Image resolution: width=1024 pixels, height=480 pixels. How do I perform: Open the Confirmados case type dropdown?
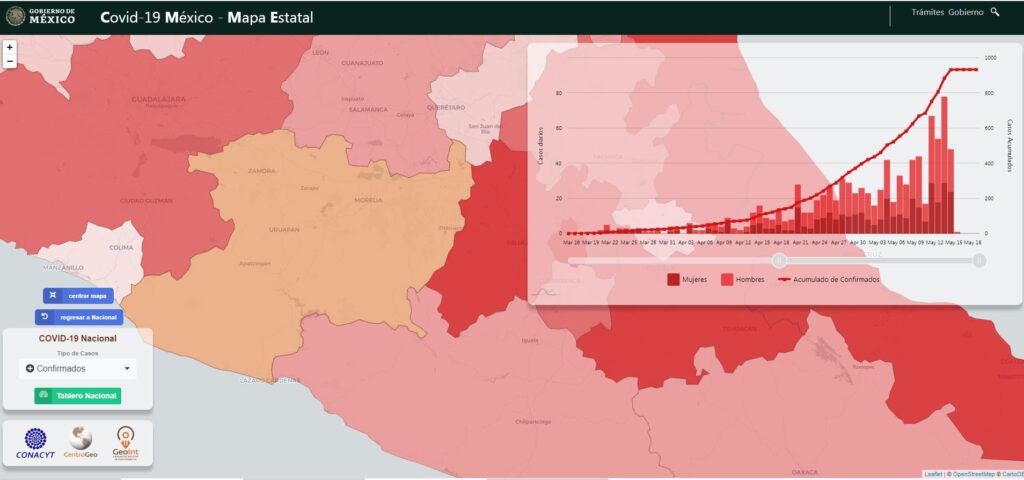78,369
